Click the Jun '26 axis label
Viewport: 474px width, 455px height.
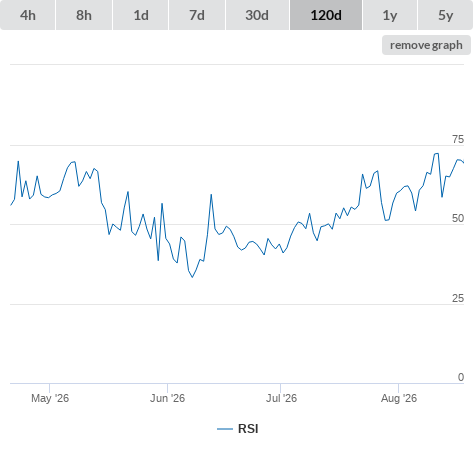tap(167, 398)
